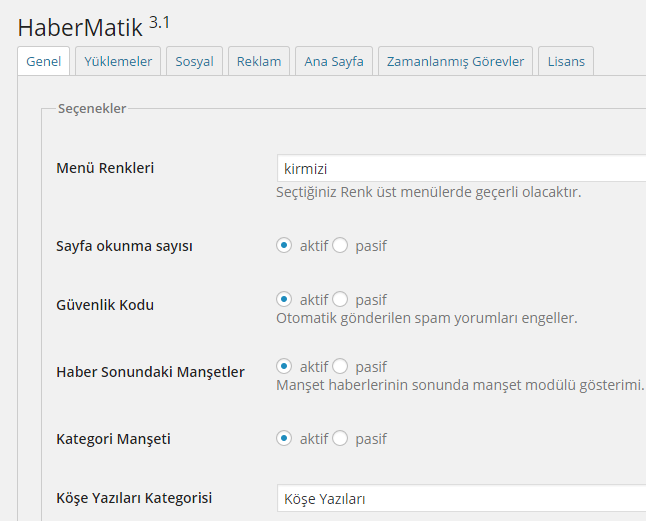Select pasif for Güvenlik Kodu
Viewport: 646px width, 521px height.
click(x=340, y=299)
